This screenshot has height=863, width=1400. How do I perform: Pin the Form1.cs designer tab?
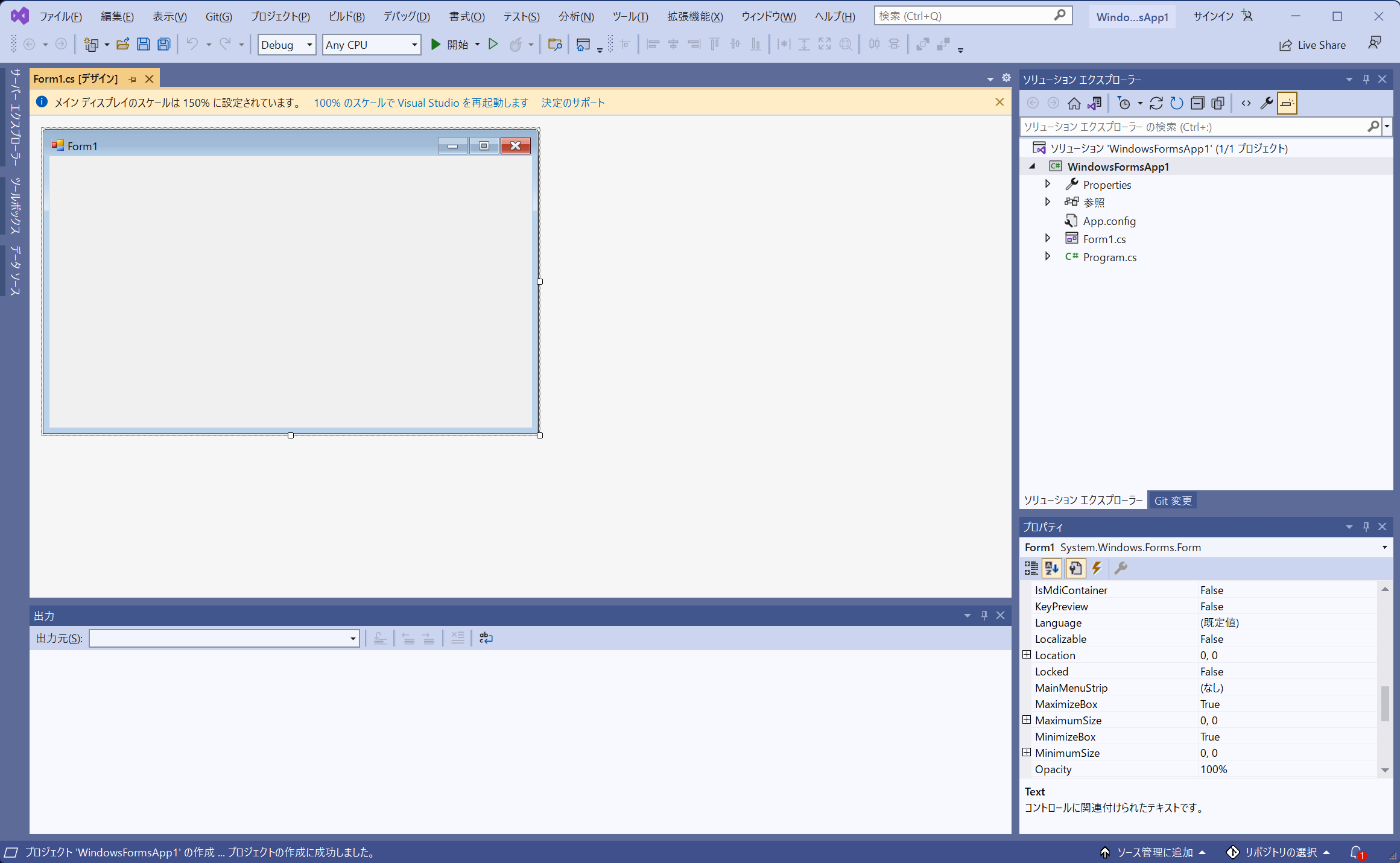pyautogui.click(x=133, y=79)
